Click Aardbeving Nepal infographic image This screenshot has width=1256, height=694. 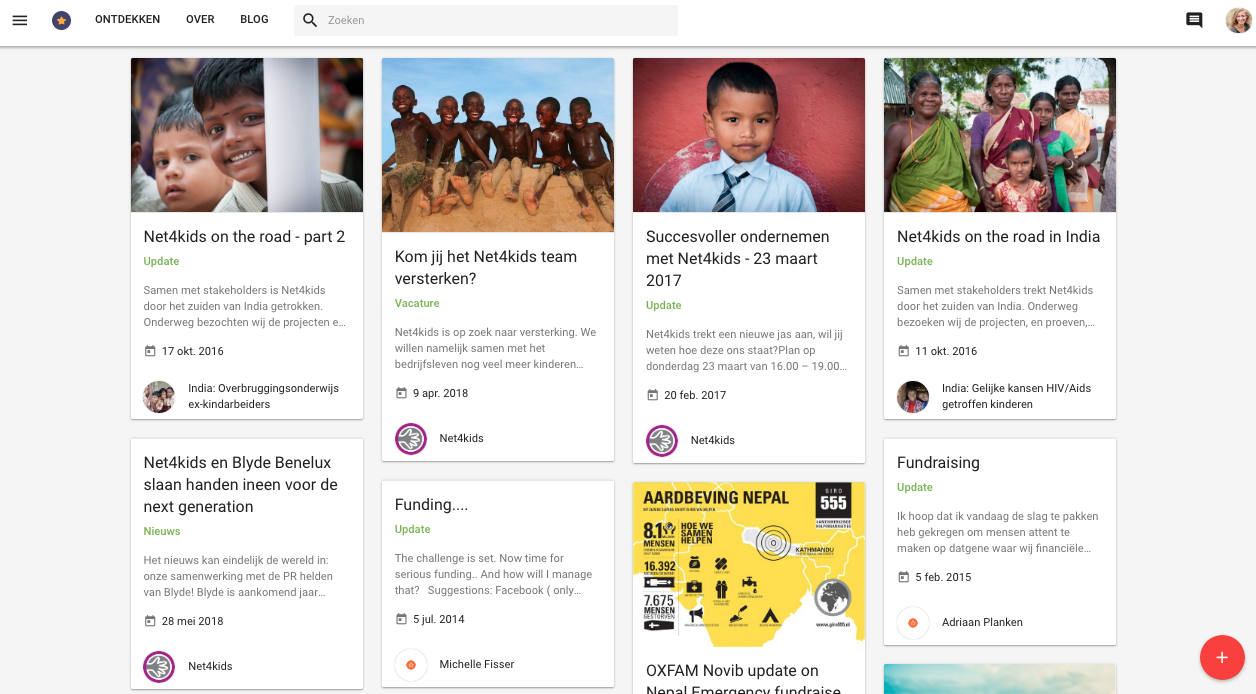pyautogui.click(x=749, y=564)
